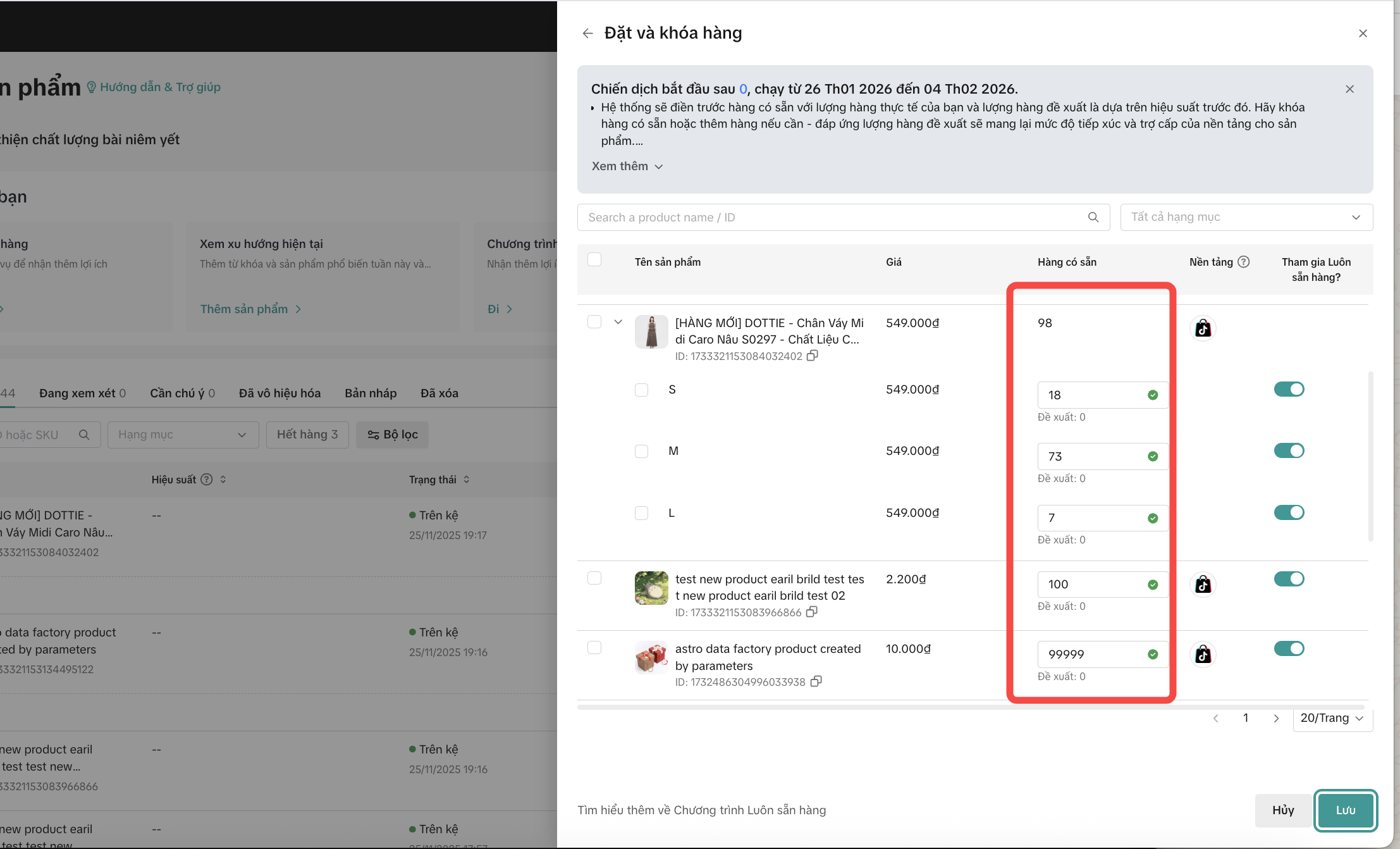The width and height of the screenshot is (1400, 849).
Task: Toggle Luôn sẵn hàng switch for size S
Action: tap(1289, 389)
